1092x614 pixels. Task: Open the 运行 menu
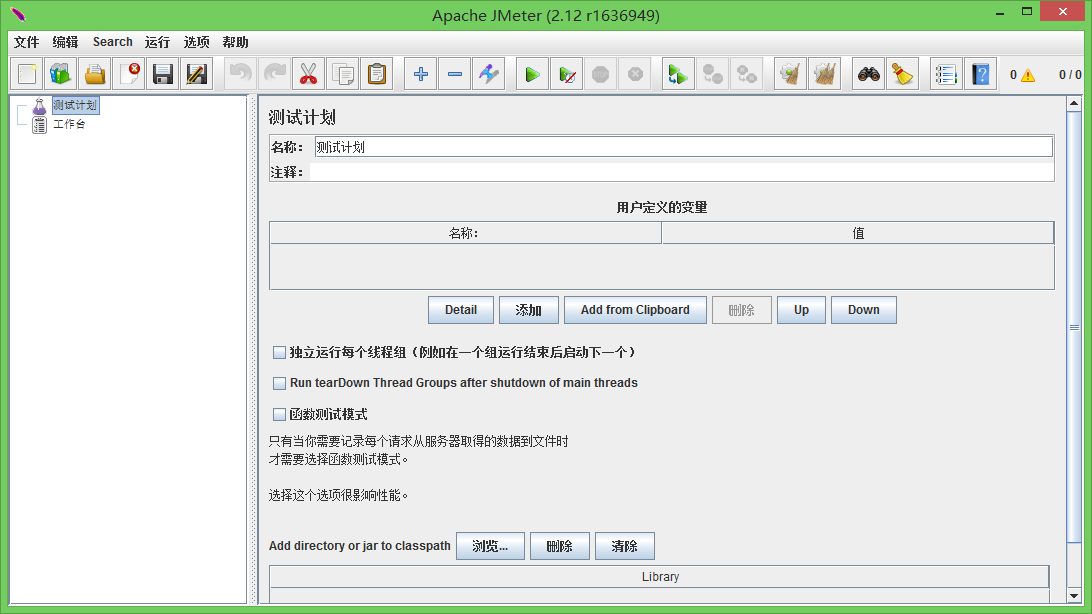(157, 42)
